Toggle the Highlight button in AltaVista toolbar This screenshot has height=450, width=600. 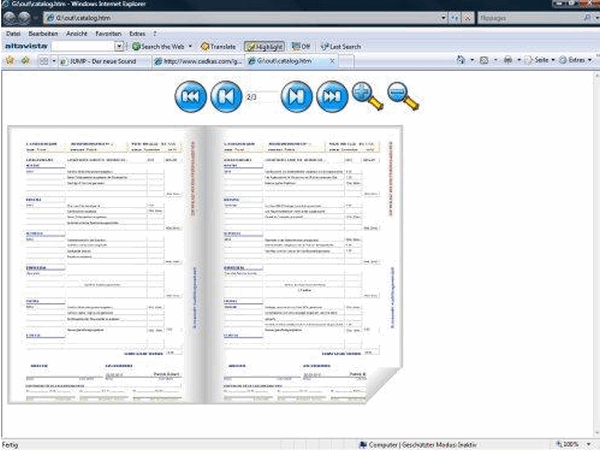[265, 46]
